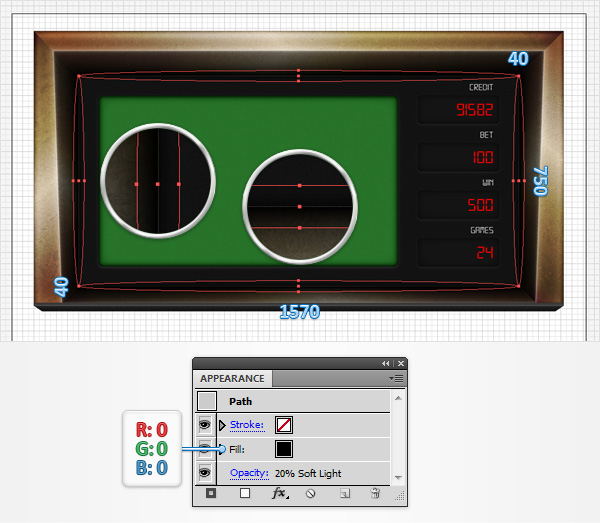Click Add New Stroke icon
The height and width of the screenshot is (523, 600).
pyautogui.click(x=211, y=493)
